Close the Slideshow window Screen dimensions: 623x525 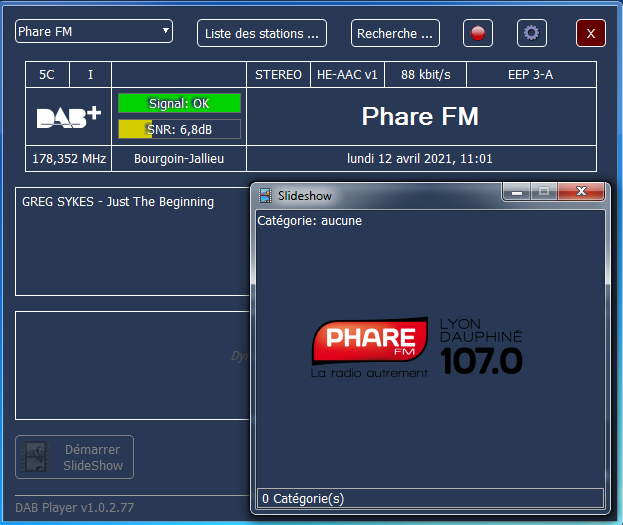coord(581,191)
